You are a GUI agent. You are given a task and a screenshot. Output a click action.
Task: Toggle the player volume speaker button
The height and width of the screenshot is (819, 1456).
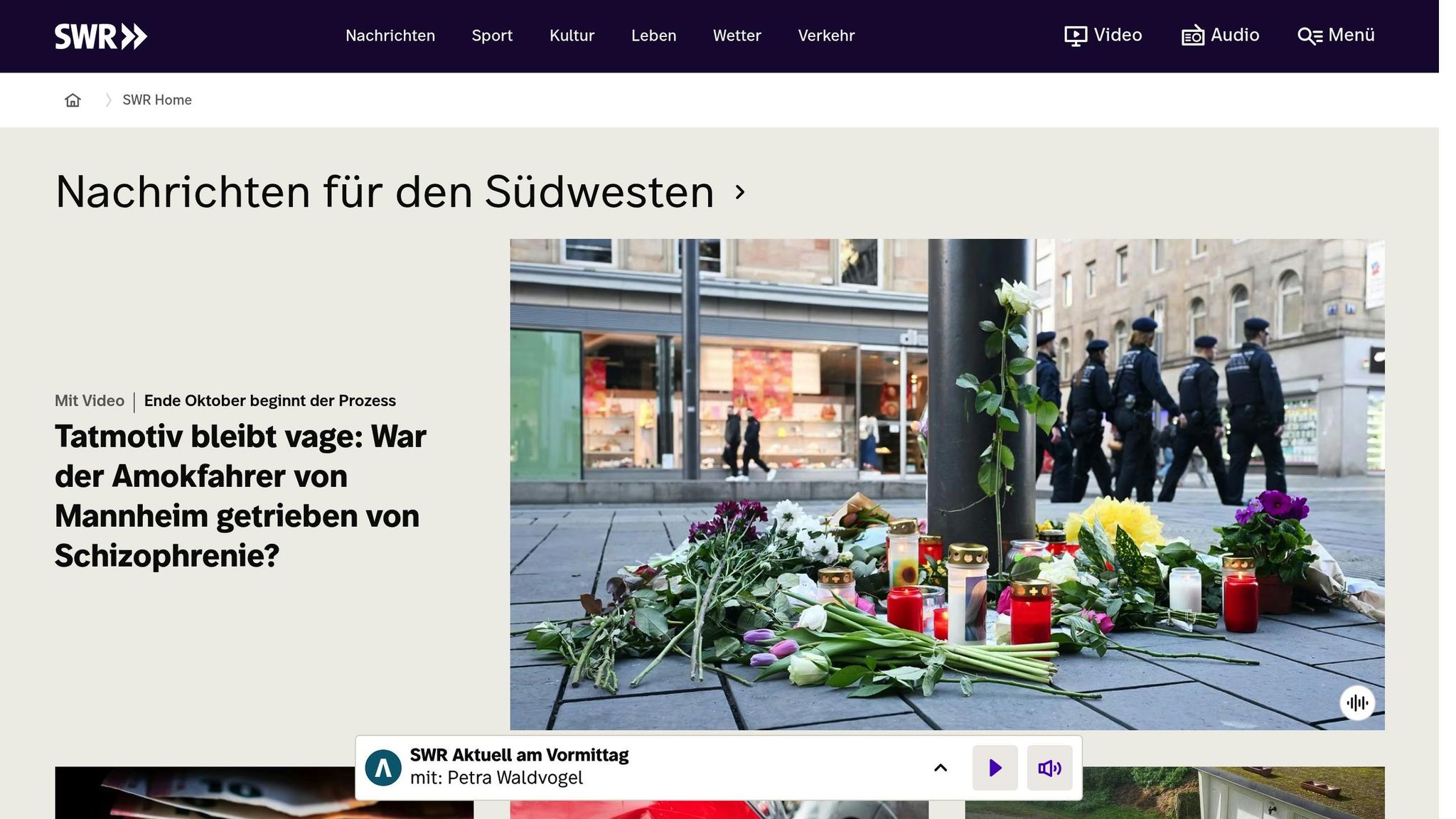(1049, 768)
